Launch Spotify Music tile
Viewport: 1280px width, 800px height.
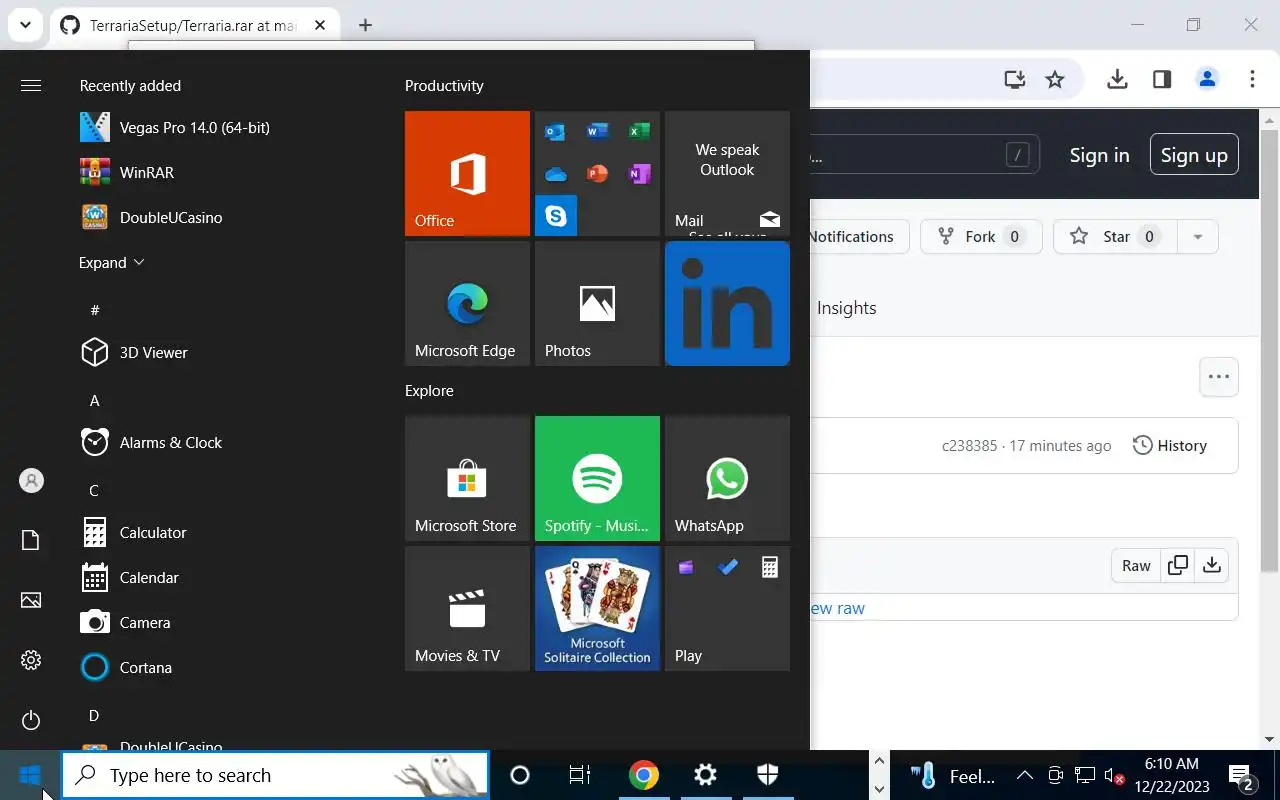coord(597,478)
